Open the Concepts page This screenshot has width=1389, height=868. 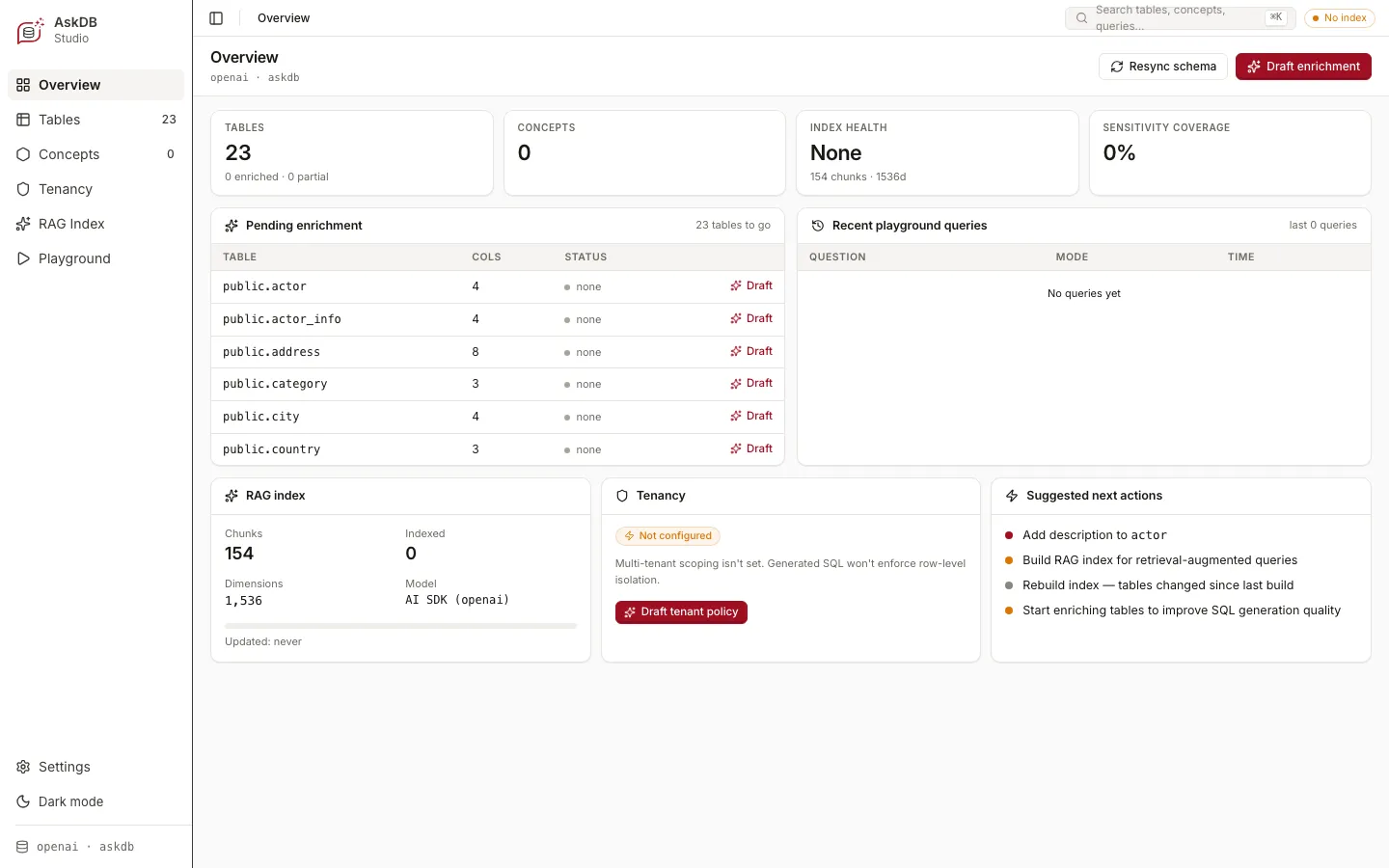[x=96, y=154]
